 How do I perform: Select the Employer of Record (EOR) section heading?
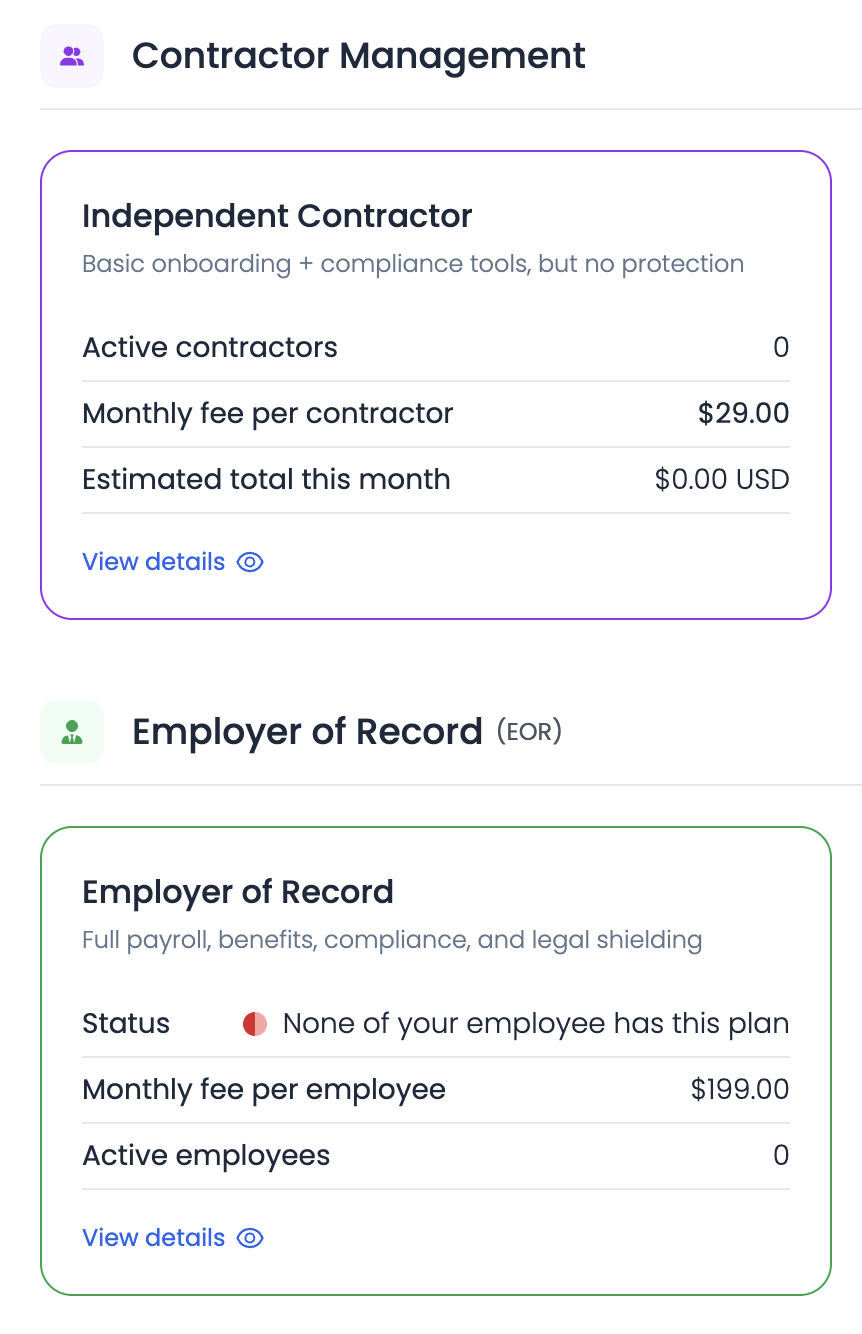tap(346, 732)
